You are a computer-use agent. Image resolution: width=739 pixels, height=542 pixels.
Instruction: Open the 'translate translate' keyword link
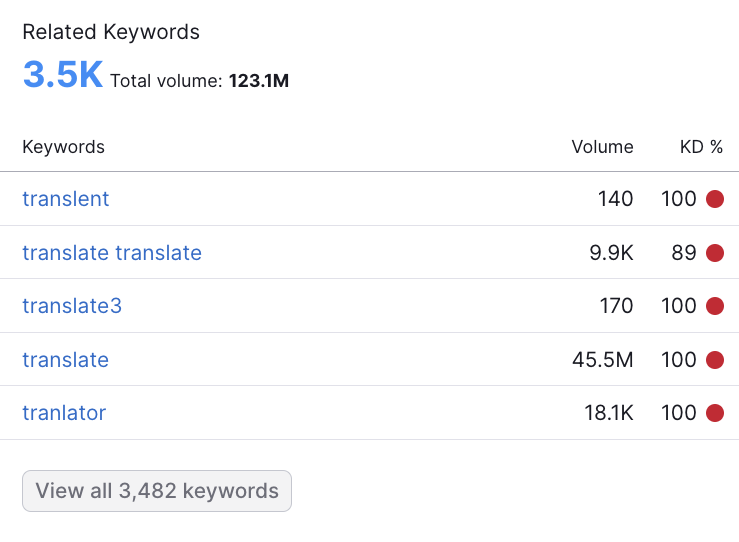click(112, 253)
